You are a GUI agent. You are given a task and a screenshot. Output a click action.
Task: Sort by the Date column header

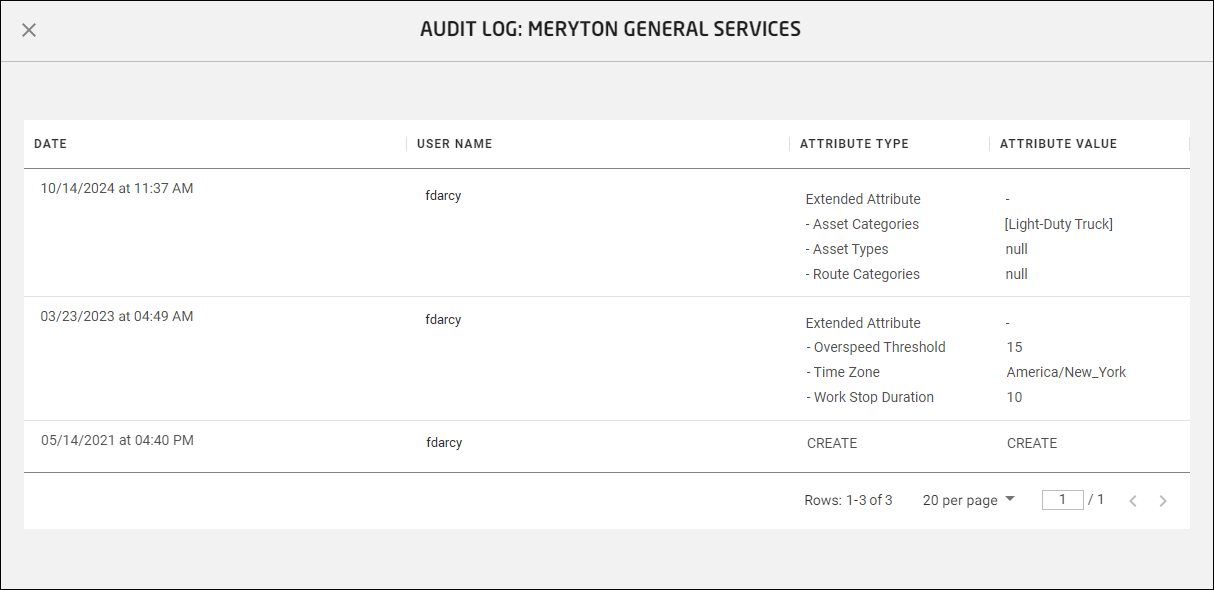(x=51, y=144)
